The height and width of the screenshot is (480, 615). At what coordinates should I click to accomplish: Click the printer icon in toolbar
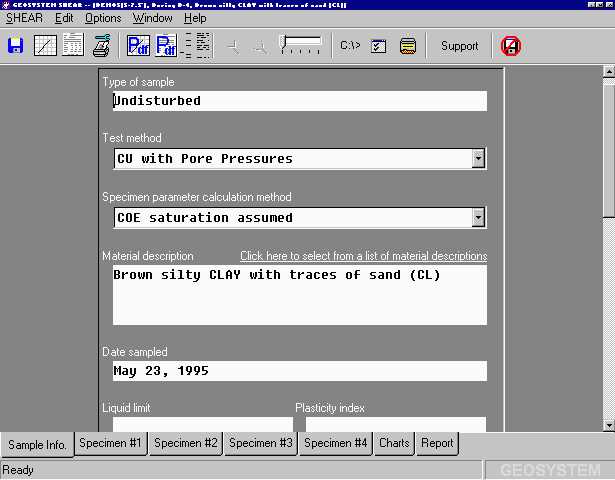102,46
